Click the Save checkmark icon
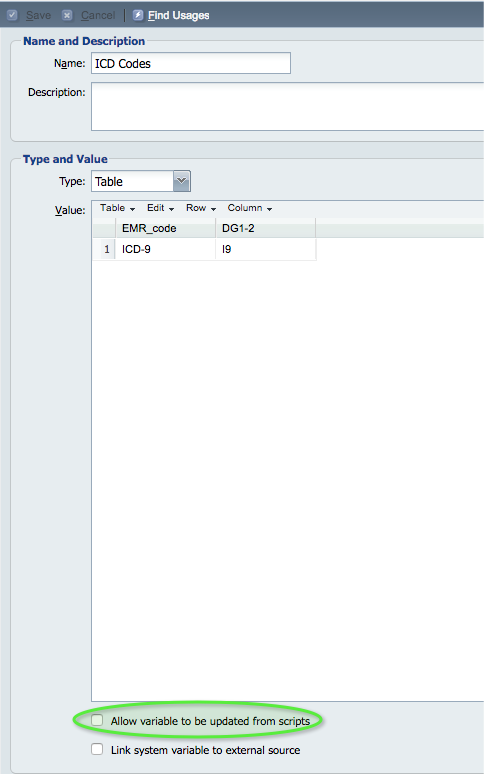The width and height of the screenshot is (484, 774). 13,15
